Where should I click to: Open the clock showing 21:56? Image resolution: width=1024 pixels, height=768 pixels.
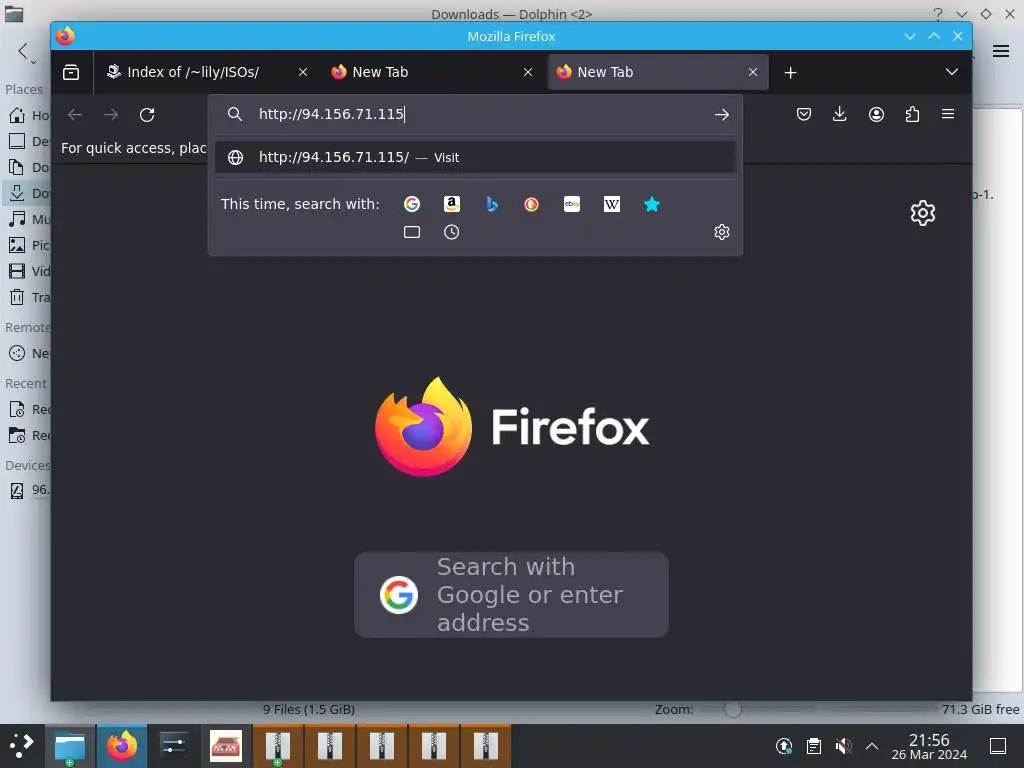[x=929, y=746]
